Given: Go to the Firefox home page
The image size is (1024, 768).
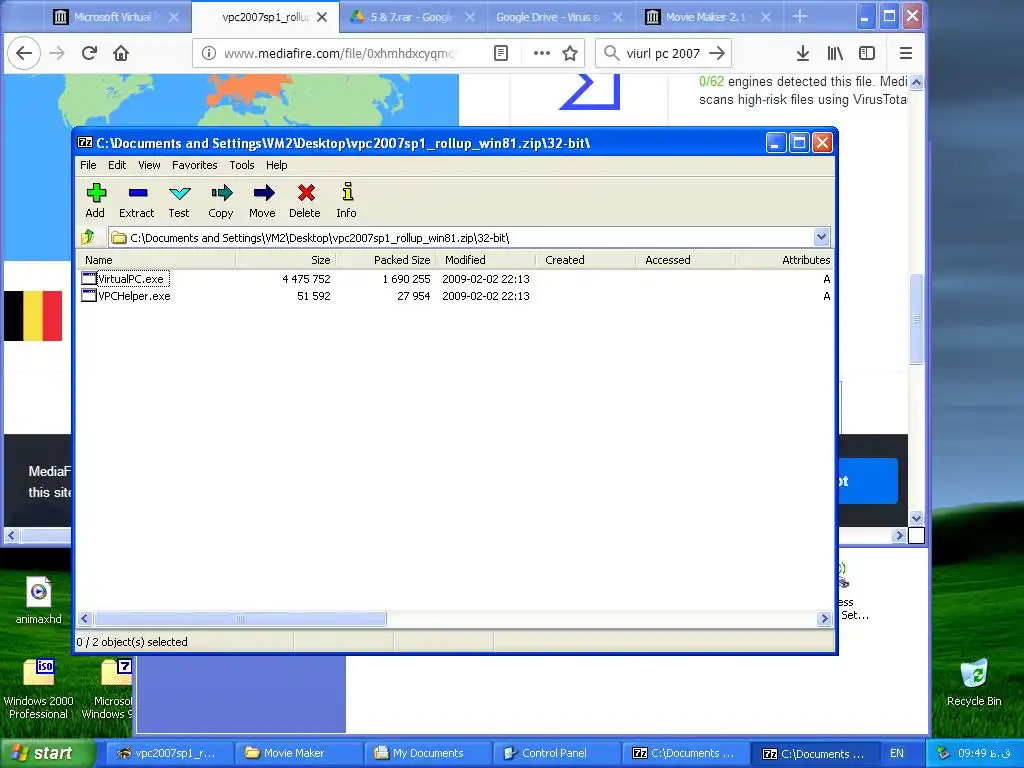Looking at the screenshot, I should (x=121, y=54).
